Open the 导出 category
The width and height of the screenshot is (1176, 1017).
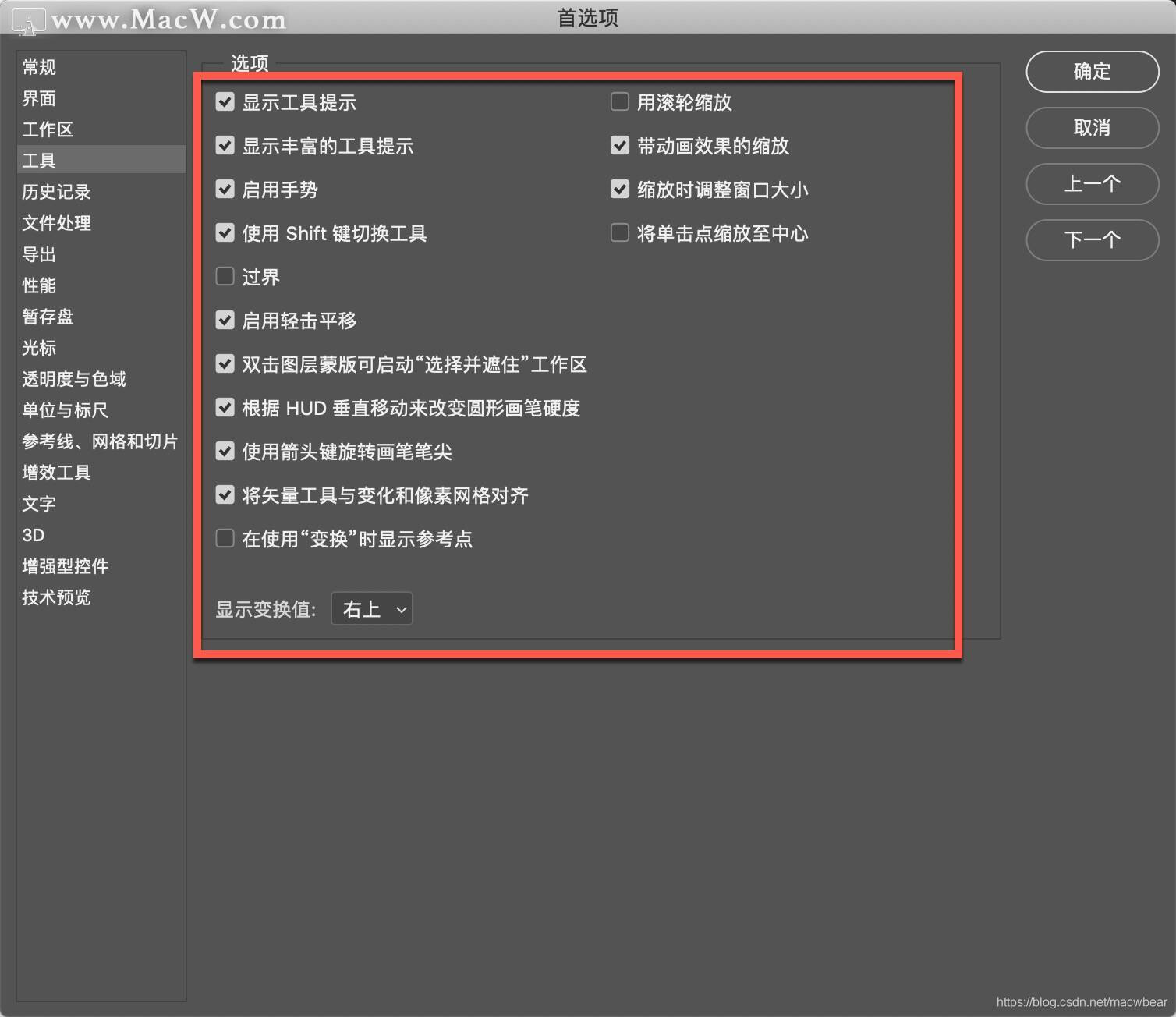101,254
